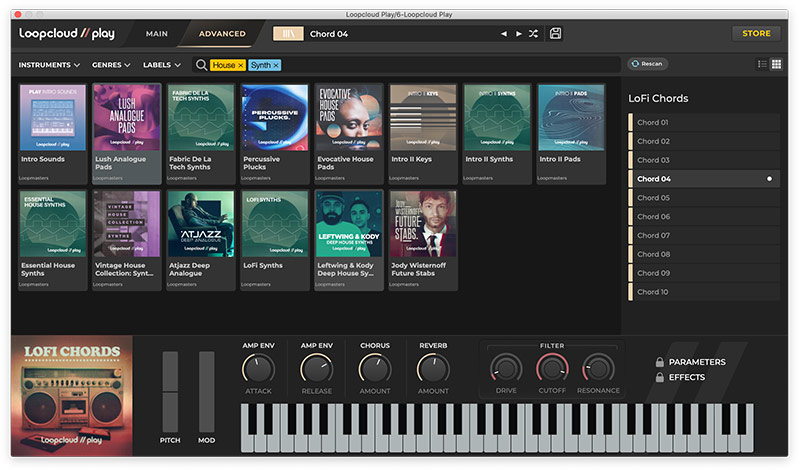Select preset Chord 07
This screenshot has height=470, width=800.
704,236
